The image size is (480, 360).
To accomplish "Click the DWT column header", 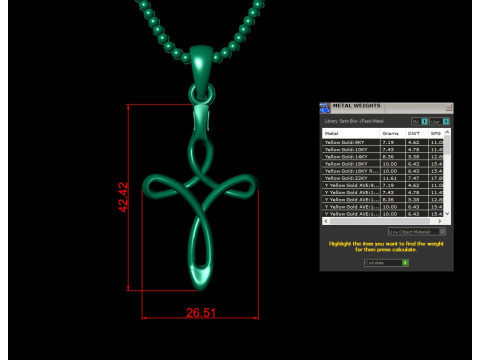I will 416,133.
